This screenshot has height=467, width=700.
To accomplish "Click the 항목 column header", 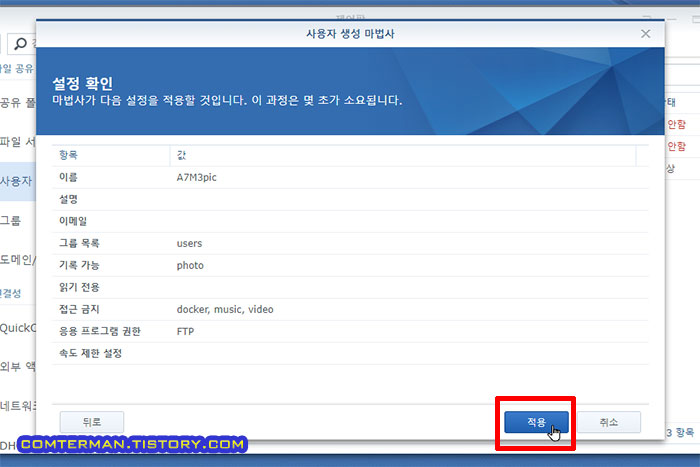I will click(x=111, y=155).
